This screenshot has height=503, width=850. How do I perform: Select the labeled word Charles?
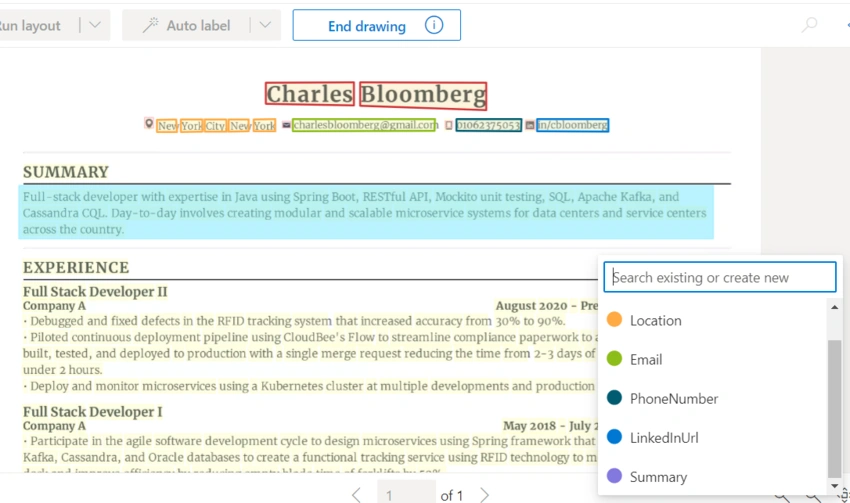310,94
